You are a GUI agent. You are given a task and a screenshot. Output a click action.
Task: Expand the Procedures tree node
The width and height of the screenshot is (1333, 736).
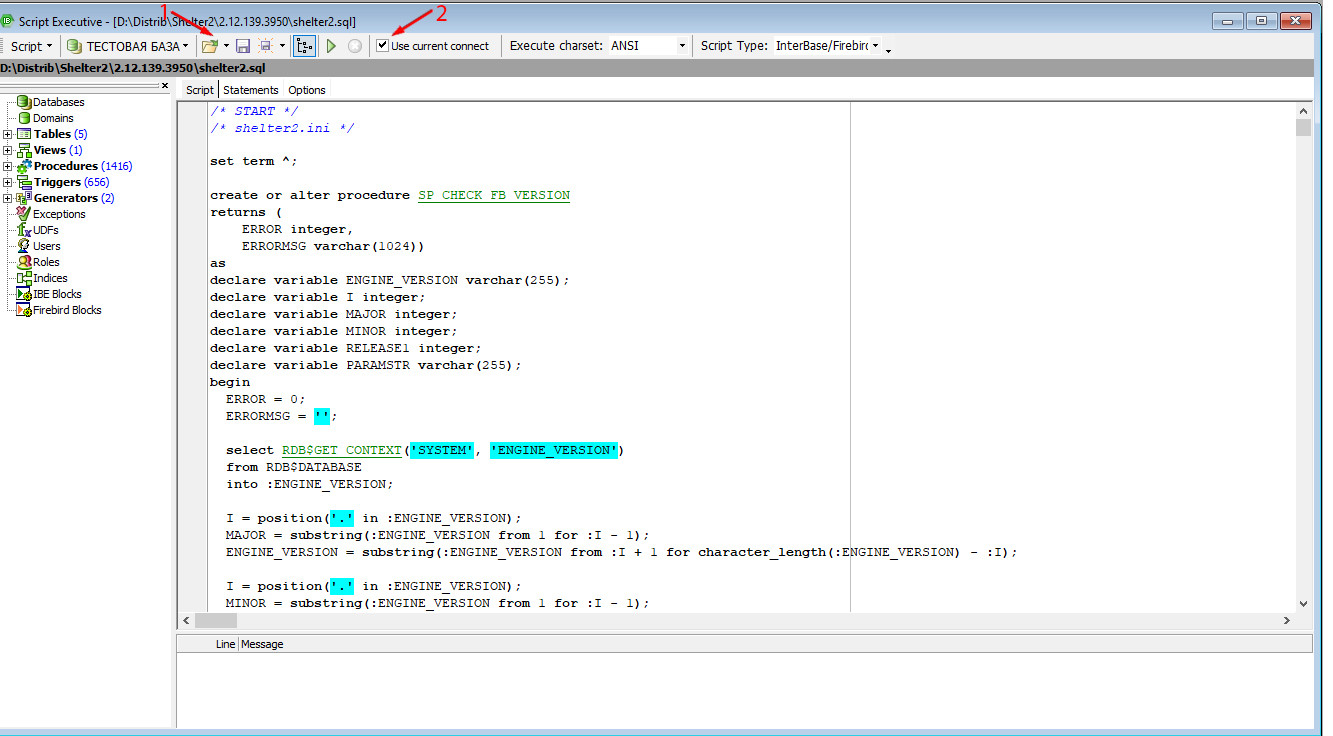coord(8,166)
